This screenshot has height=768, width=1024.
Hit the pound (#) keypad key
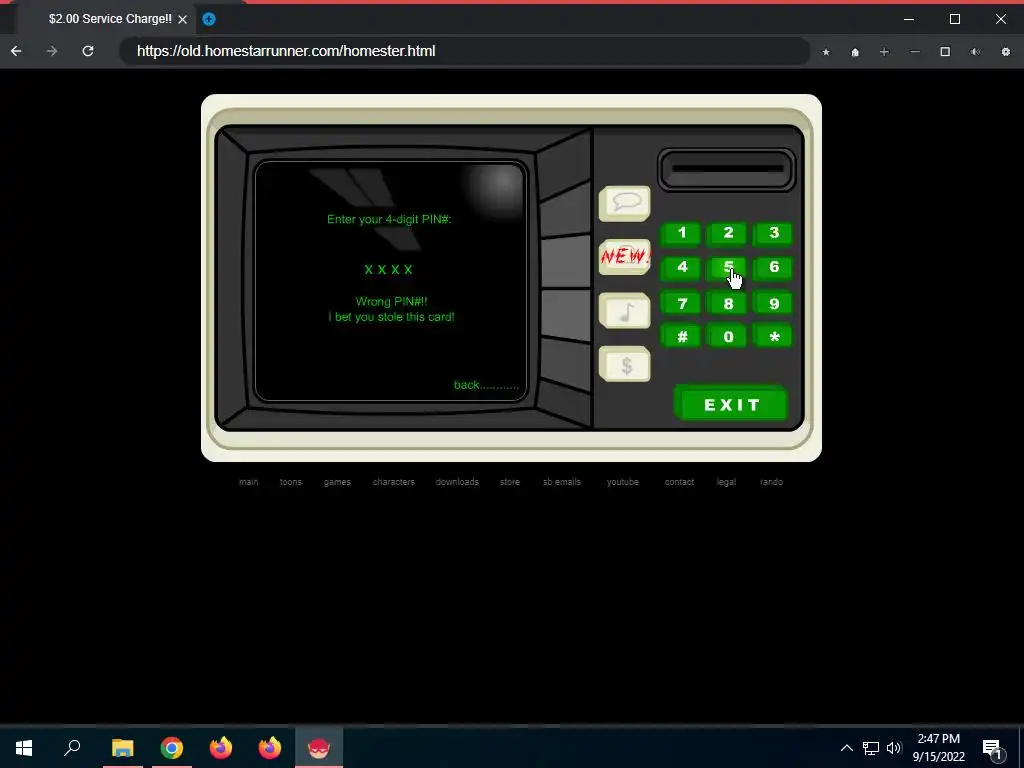tap(682, 337)
